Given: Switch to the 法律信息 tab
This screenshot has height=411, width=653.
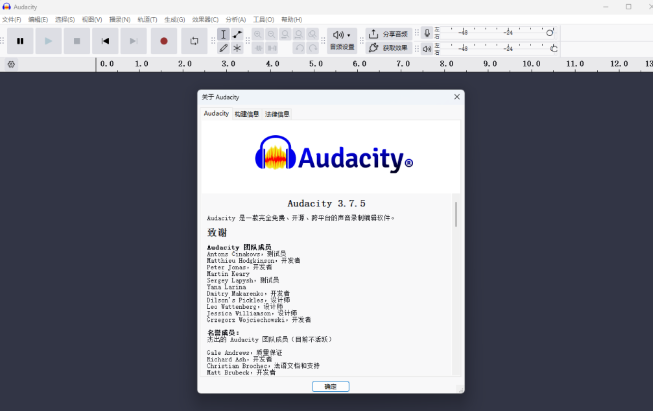Looking at the screenshot, I should click(x=277, y=114).
